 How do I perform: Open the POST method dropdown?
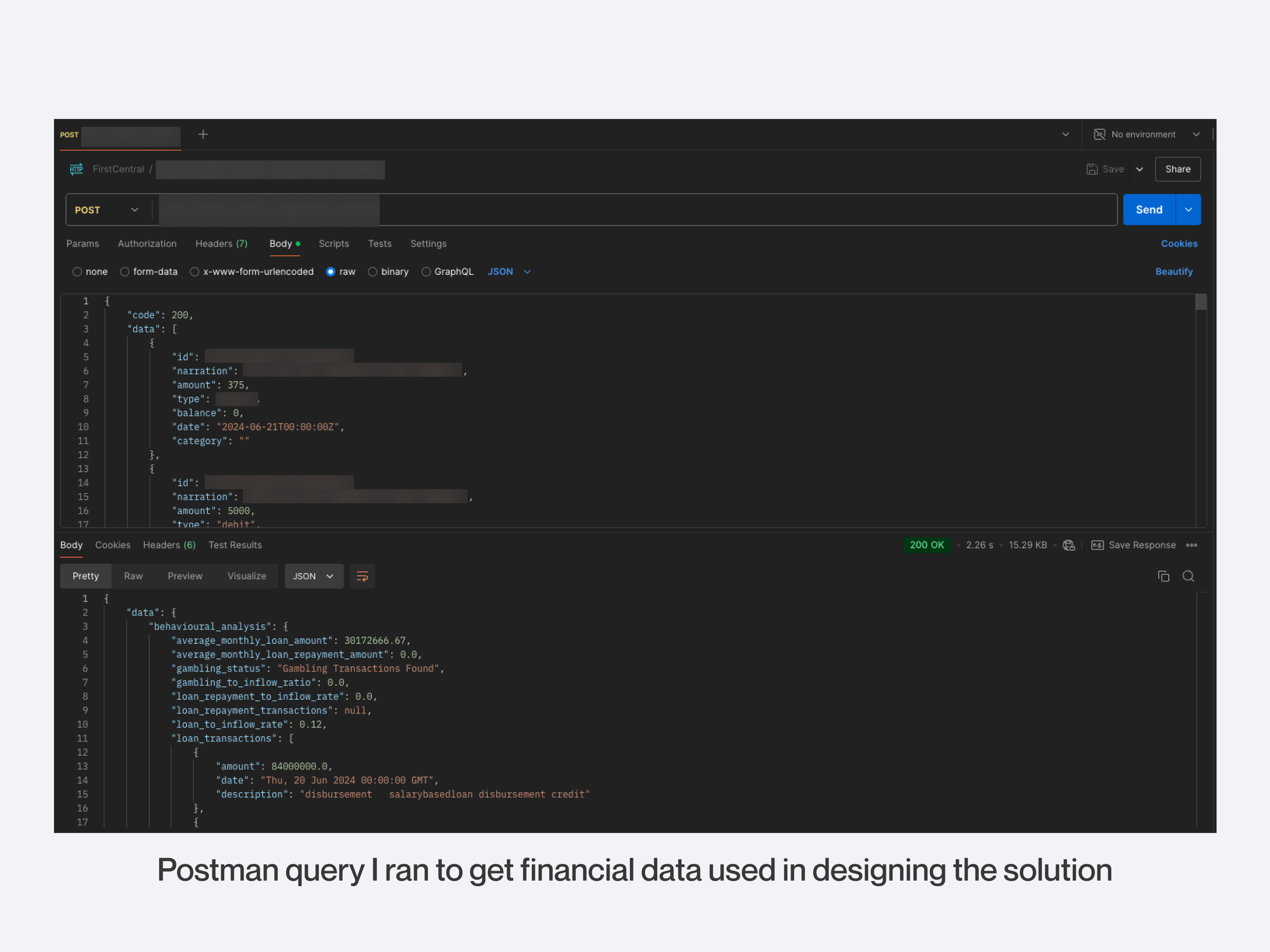[x=108, y=210]
